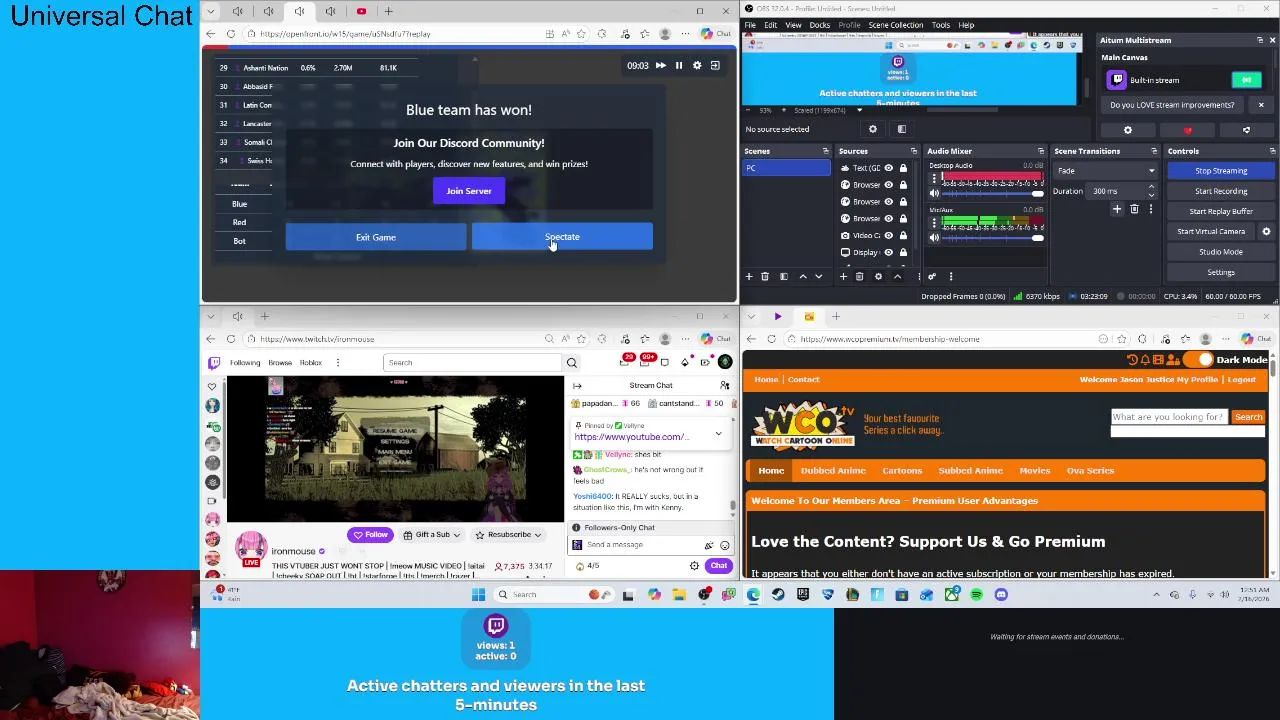
Task: Open Dubbed Anime tab on WCO site
Action: pyautogui.click(x=833, y=470)
